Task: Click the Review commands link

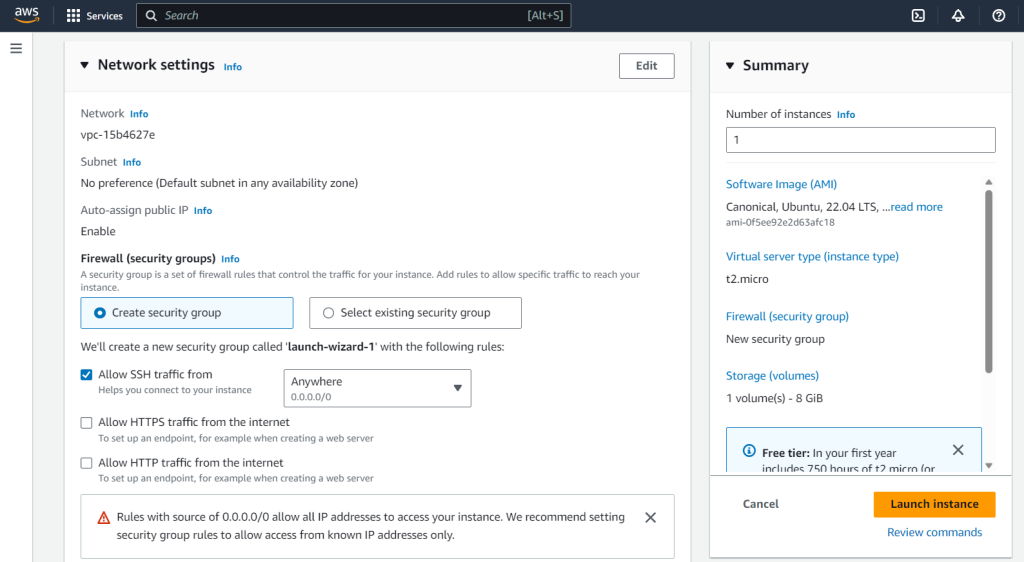Action: 934,532
